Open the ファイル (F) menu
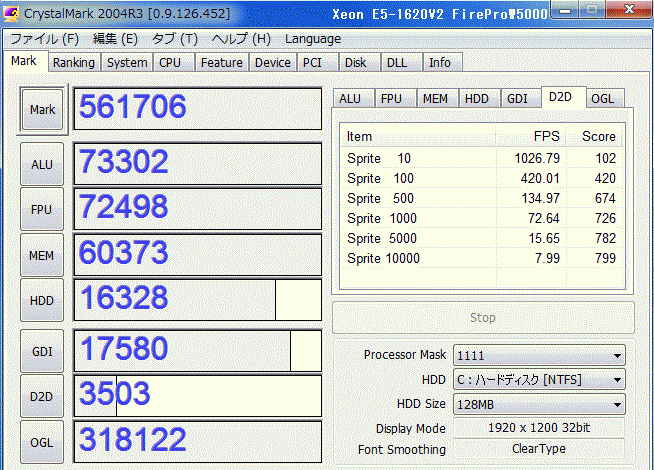This screenshot has height=470, width=654. coord(44,39)
